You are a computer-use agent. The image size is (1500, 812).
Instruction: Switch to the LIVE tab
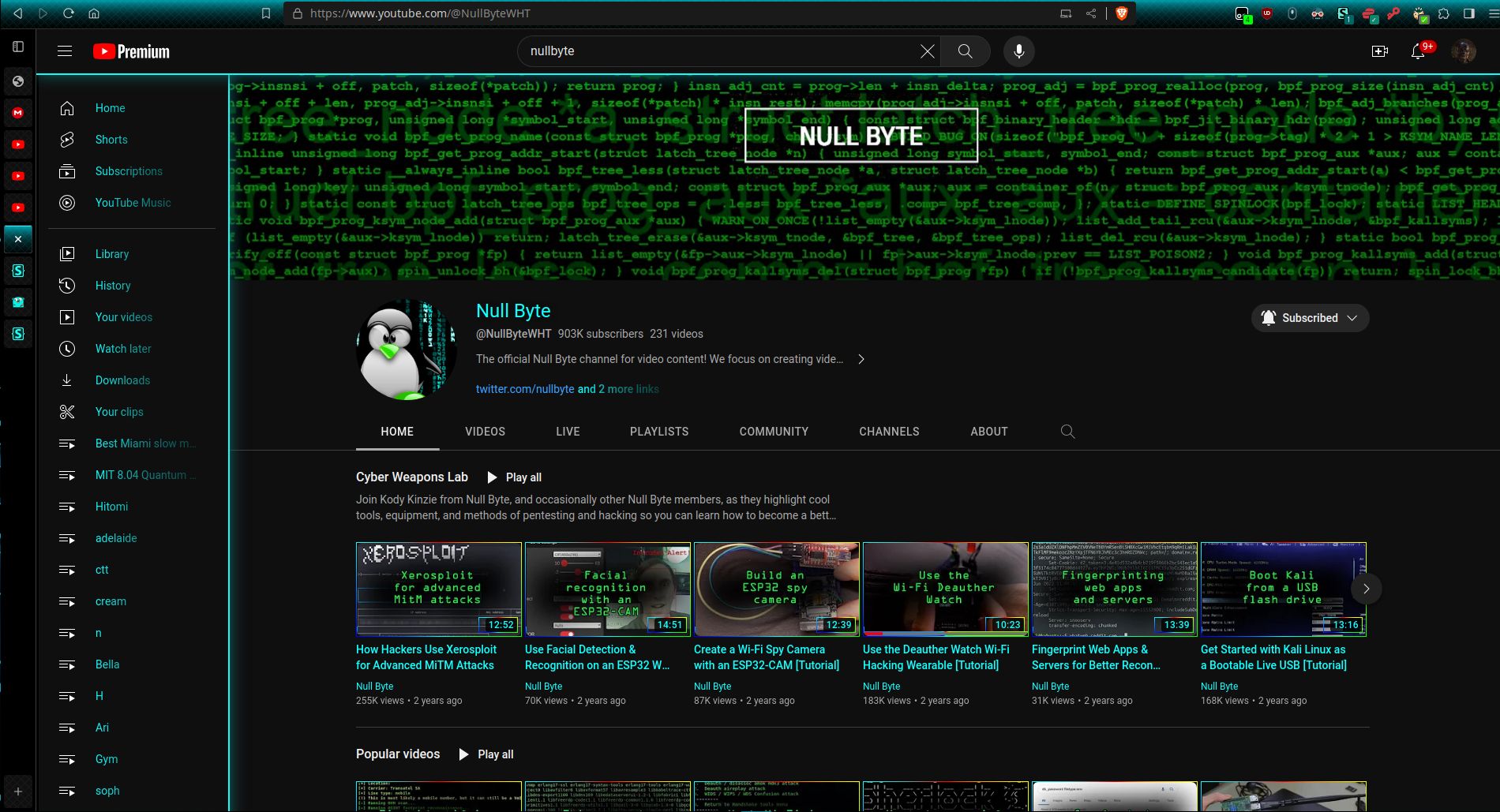click(568, 432)
